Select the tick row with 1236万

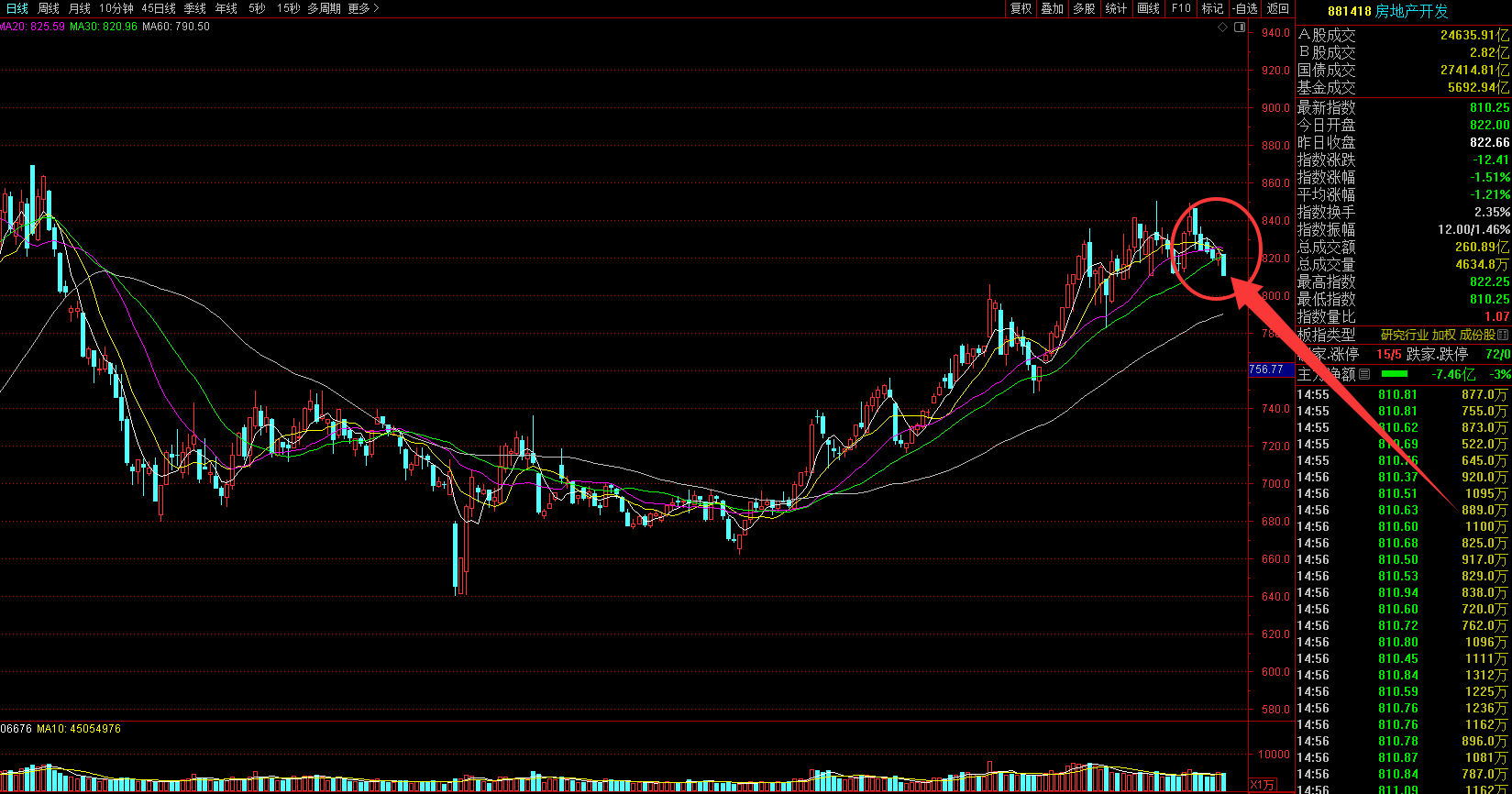(1403, 708)
